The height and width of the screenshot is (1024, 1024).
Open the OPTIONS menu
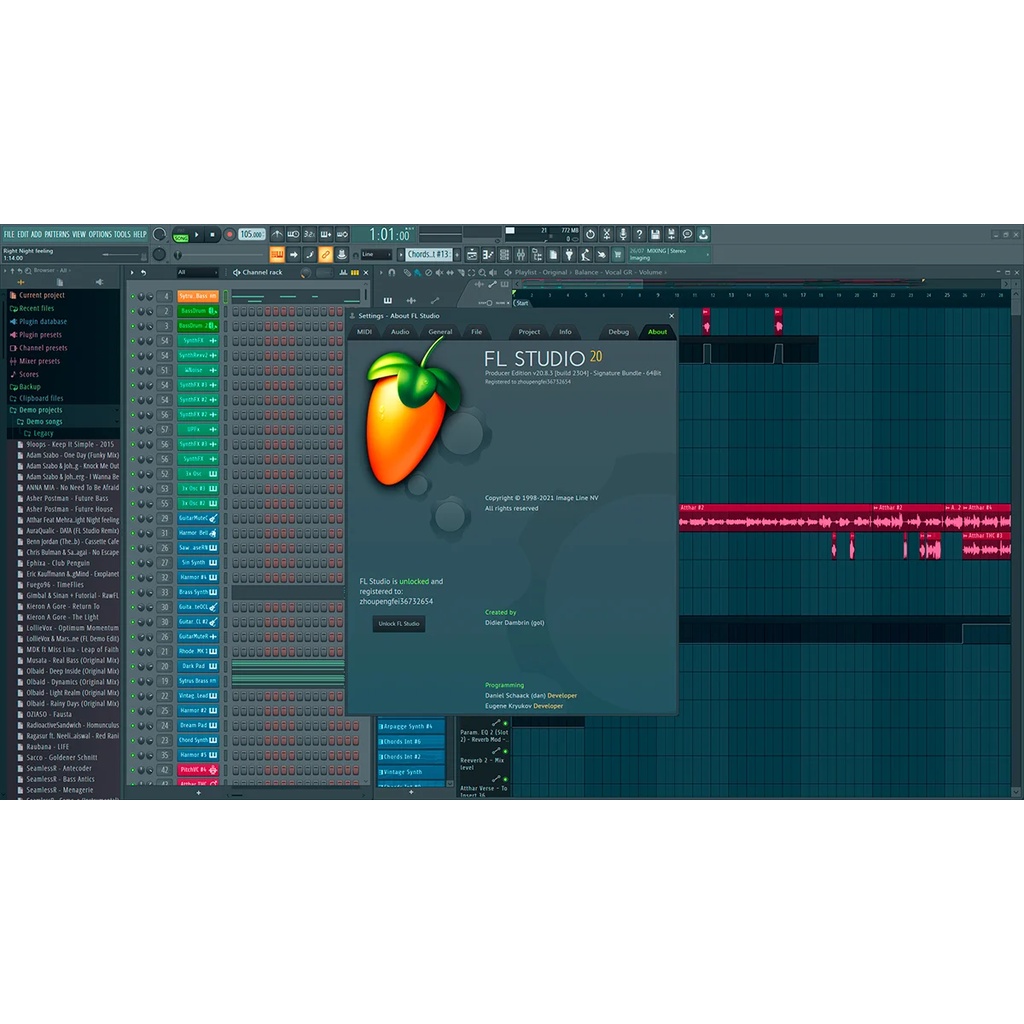[100, 234]
